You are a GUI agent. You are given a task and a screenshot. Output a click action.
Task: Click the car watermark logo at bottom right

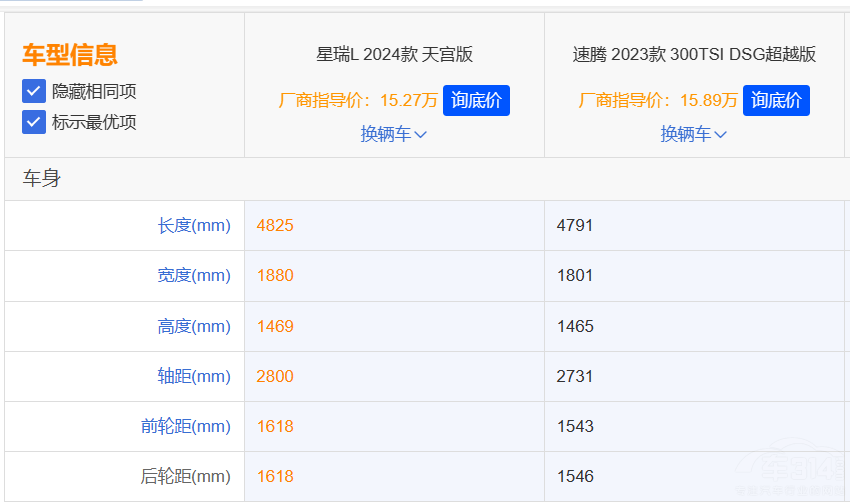coord(800,475)
